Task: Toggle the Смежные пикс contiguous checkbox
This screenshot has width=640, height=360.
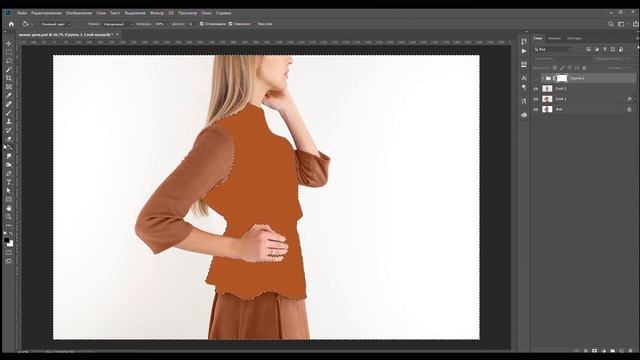Action: pos(230,24)
